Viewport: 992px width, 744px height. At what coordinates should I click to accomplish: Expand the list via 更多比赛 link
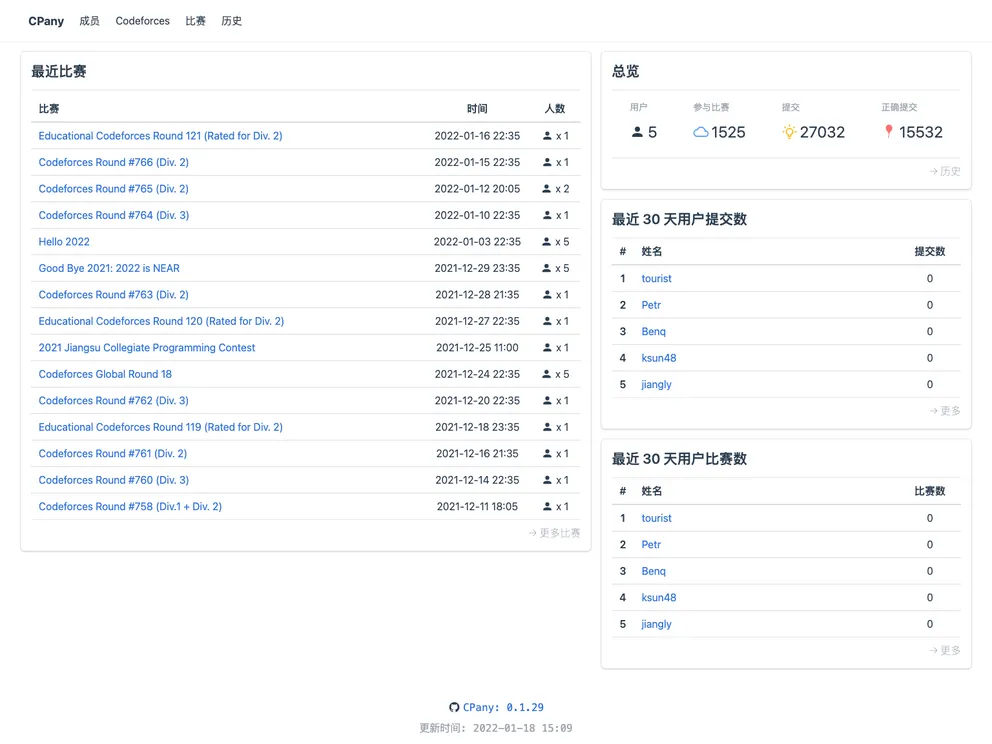pos(554,533)
